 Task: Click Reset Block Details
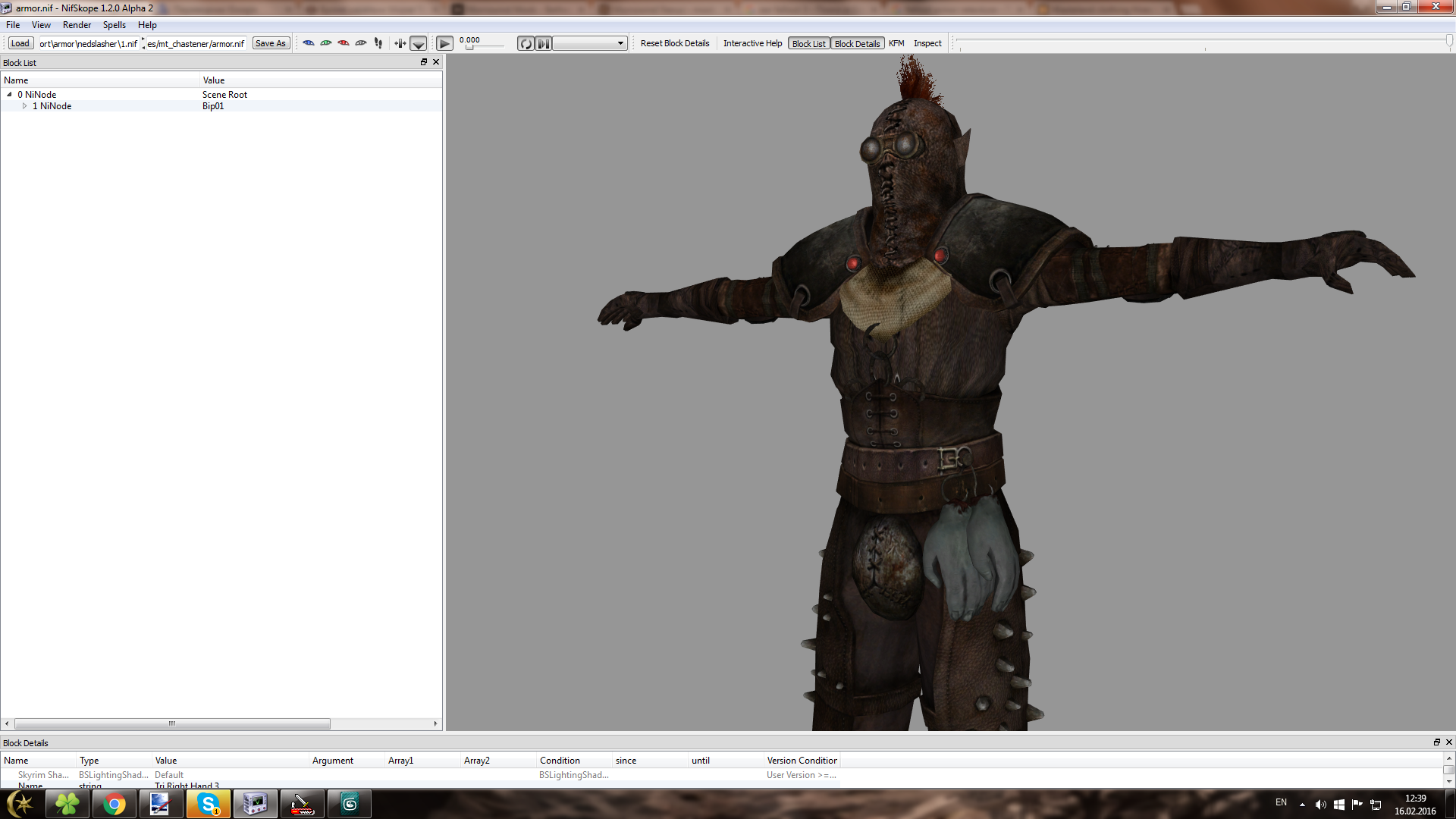click(x=675, y=43)
